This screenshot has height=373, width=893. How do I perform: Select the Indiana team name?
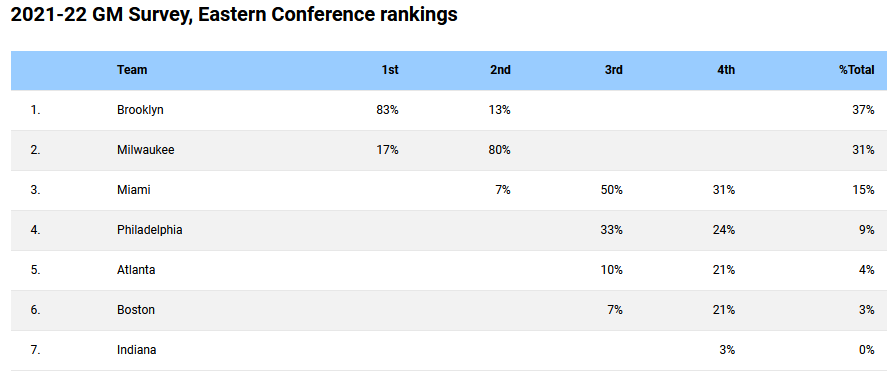point(137,350)
